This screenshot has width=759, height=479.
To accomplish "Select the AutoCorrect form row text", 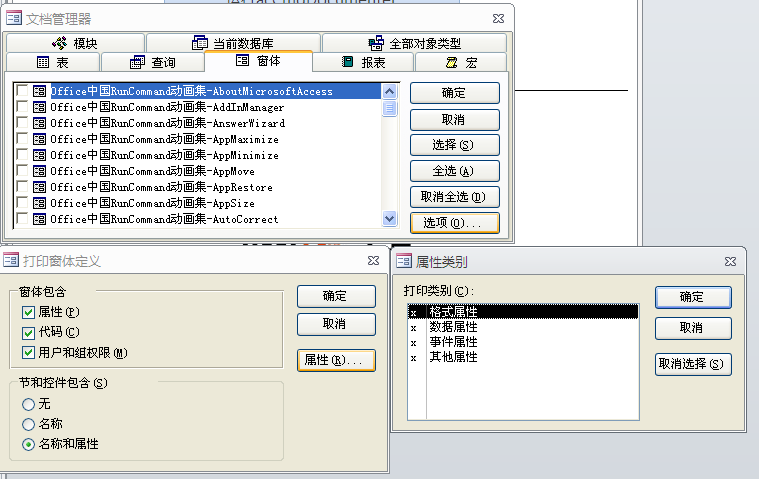I will click(x=165, y=219).
